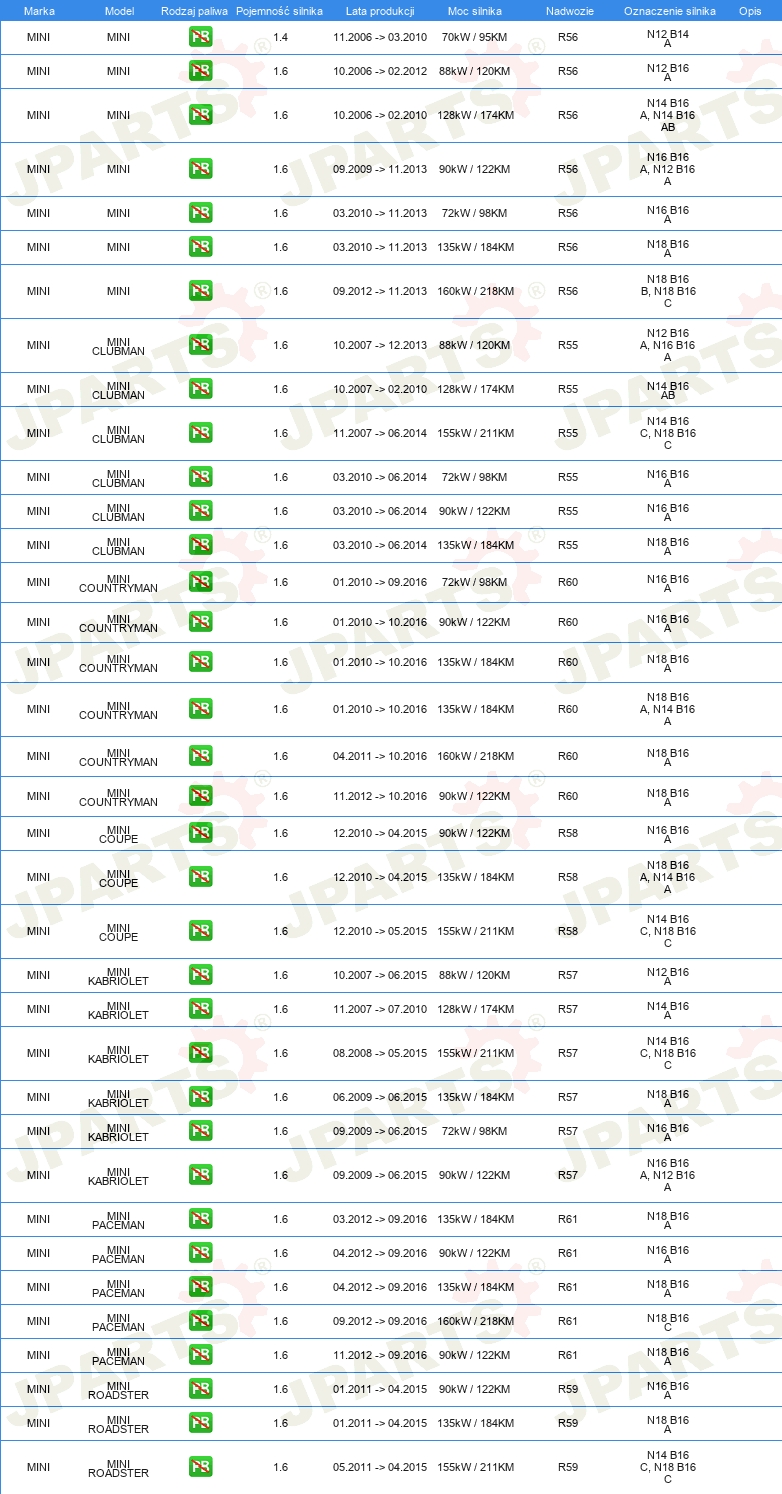Click the fuel icon for the Paceman row starting 03.2012

[x=200, y=1219]
